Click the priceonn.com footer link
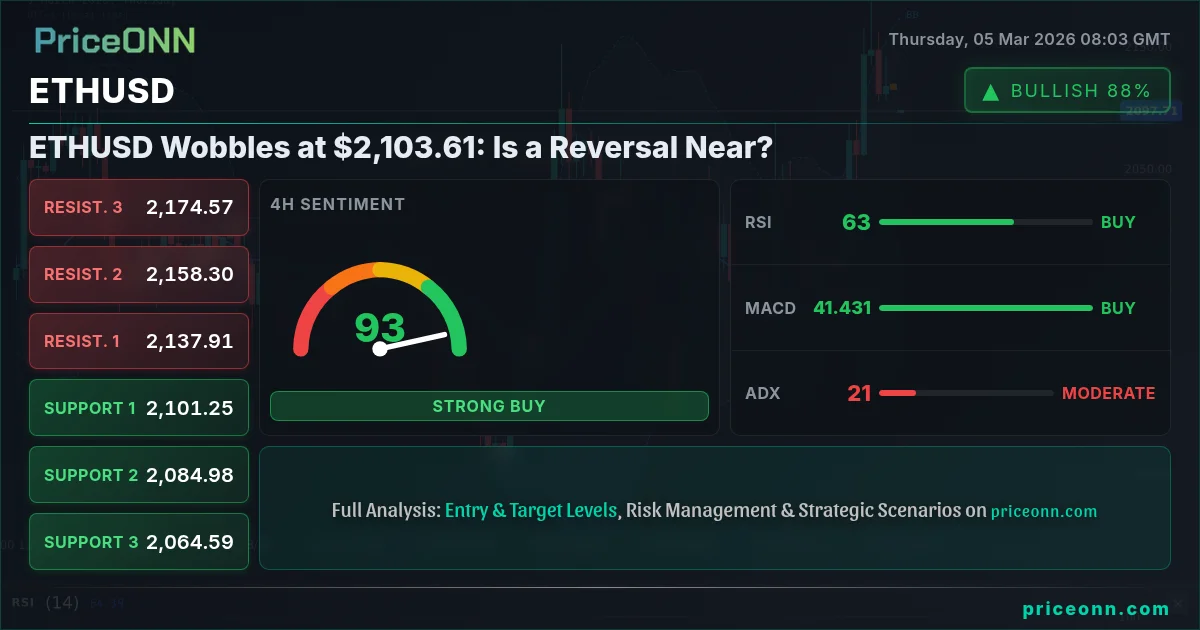Viewport: 1200px width, 630px height. pos(1096,608)
